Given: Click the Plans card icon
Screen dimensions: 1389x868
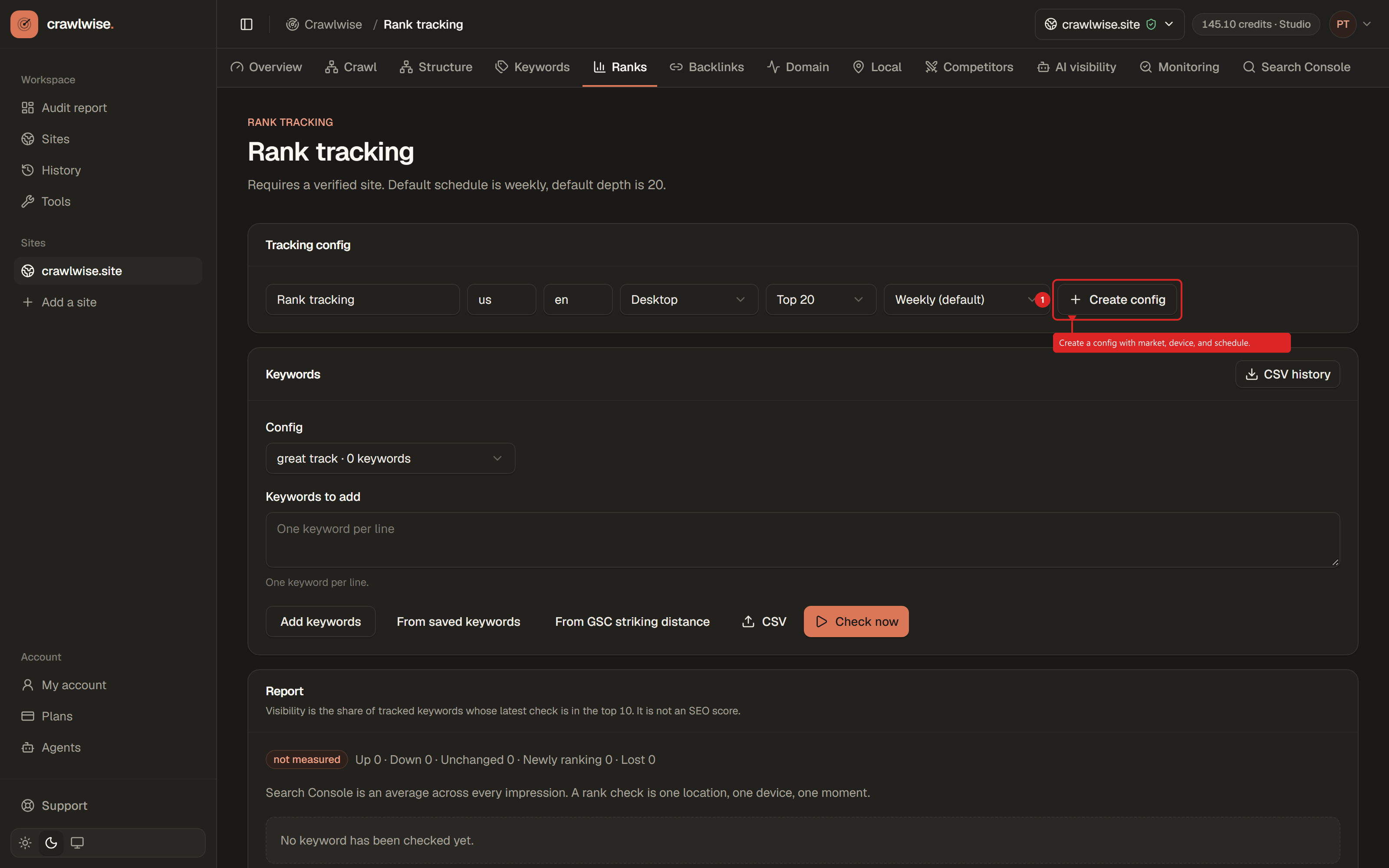Looking at the screenshot, I should coord(27,716).
